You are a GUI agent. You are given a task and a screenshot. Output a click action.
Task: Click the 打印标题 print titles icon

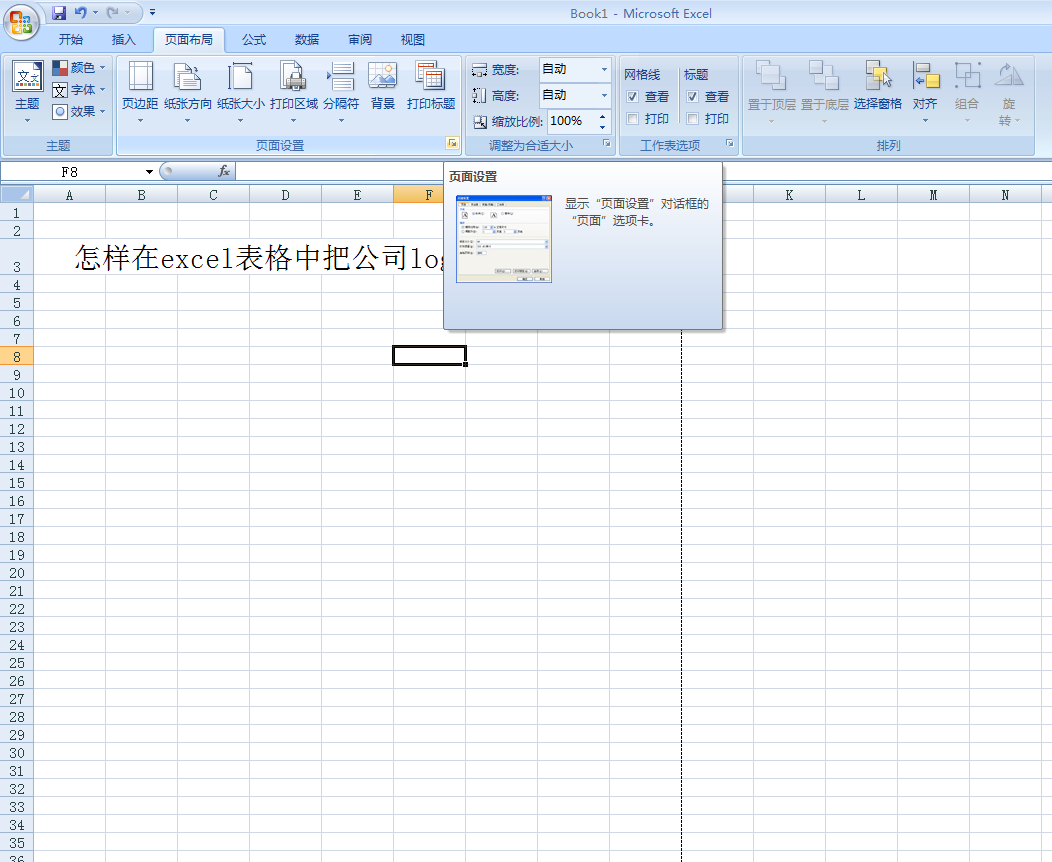pyautogui.click(x=430, y=76)
